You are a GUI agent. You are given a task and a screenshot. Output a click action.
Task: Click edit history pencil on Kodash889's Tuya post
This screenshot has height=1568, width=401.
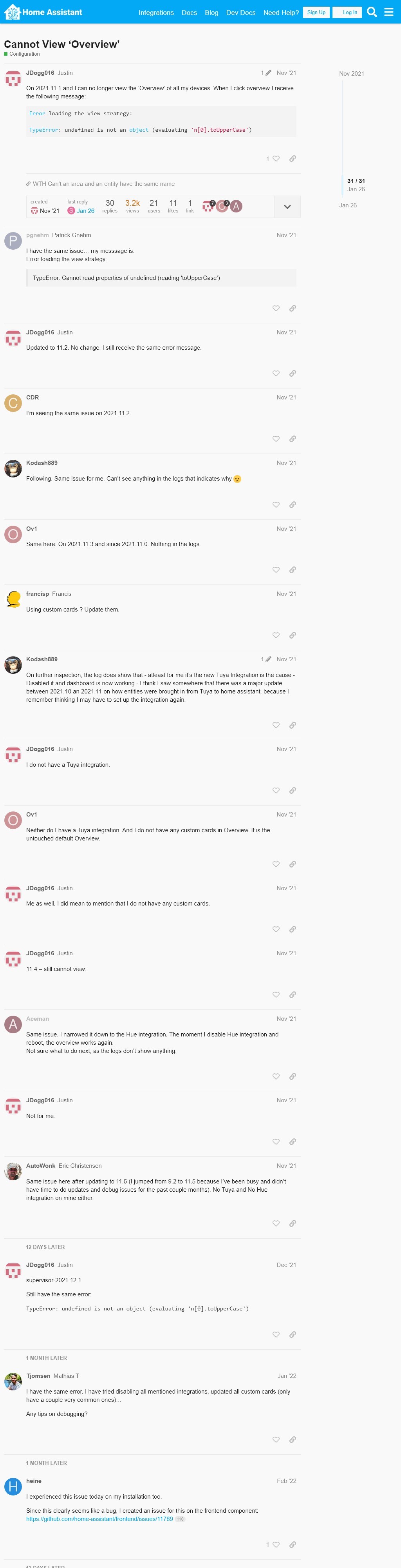(268, 659)
